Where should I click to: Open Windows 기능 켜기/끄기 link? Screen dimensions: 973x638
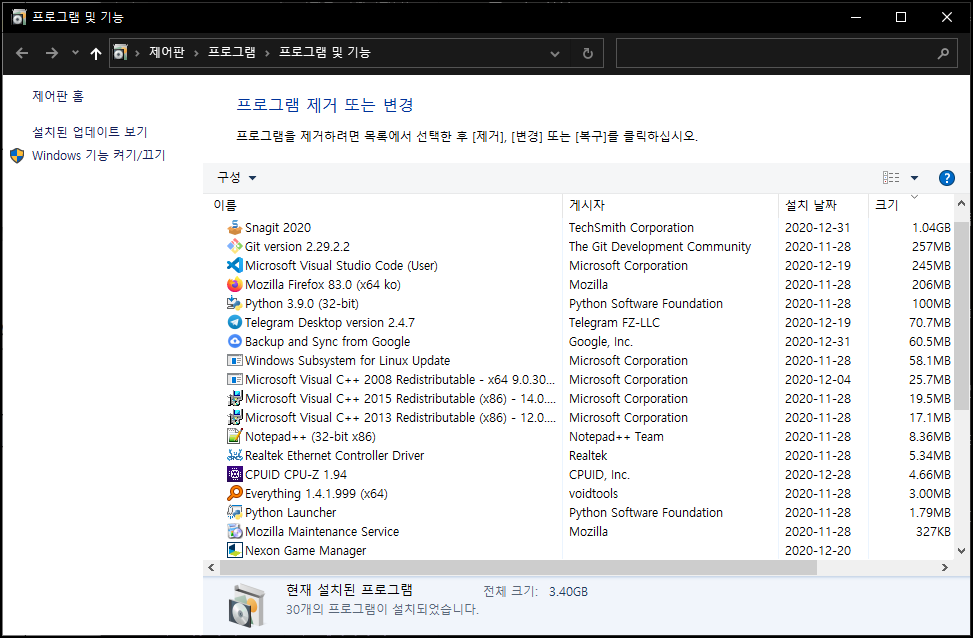pyautogui.click(x=99, y=155)
